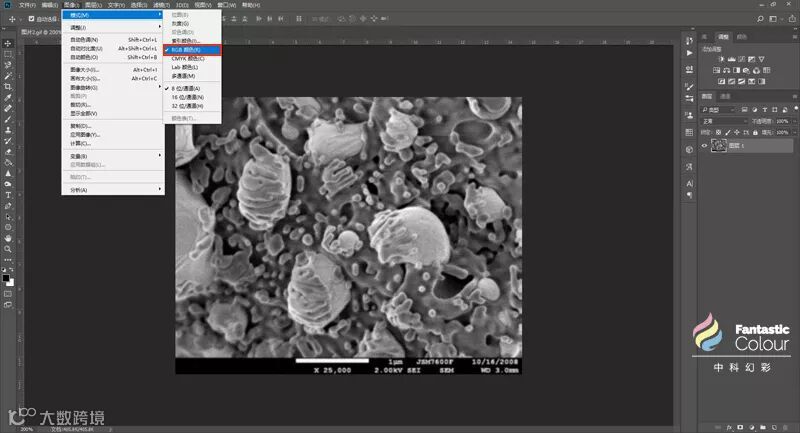Toggle the auto-select checkbox in options bar
Screen dimensions: 800x433
click(31, 18)
